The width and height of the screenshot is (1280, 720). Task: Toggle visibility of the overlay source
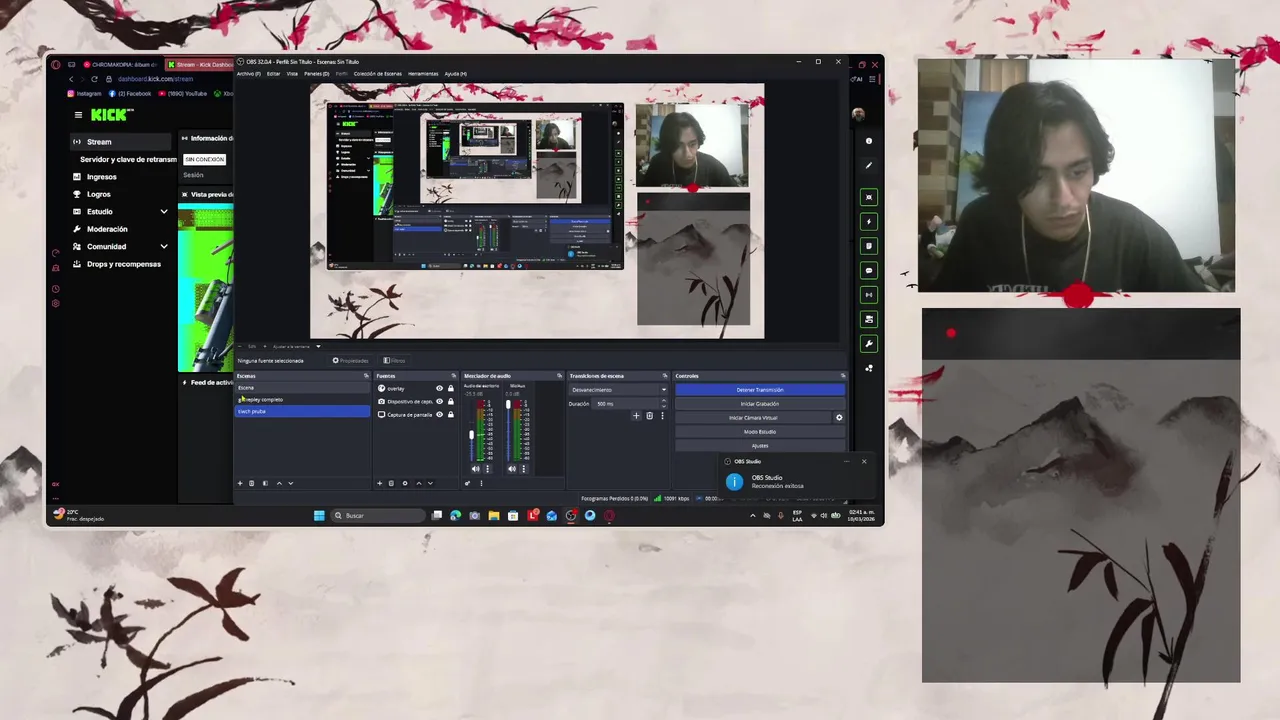(439, 388)
